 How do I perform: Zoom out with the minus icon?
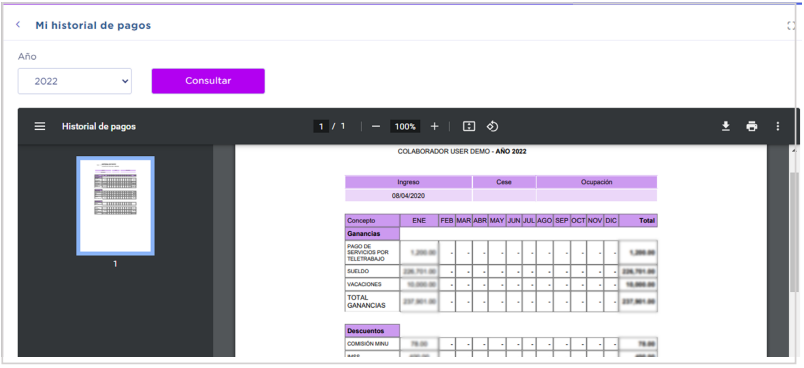[376, 126]
